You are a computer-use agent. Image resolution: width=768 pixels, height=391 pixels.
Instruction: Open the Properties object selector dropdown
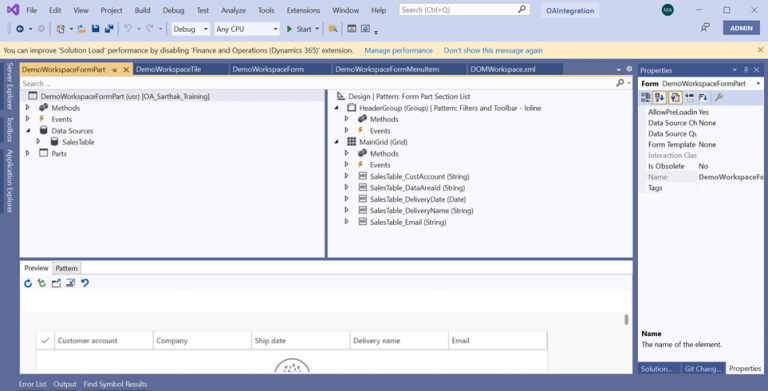pyautogui.click(x=758, y=84)
